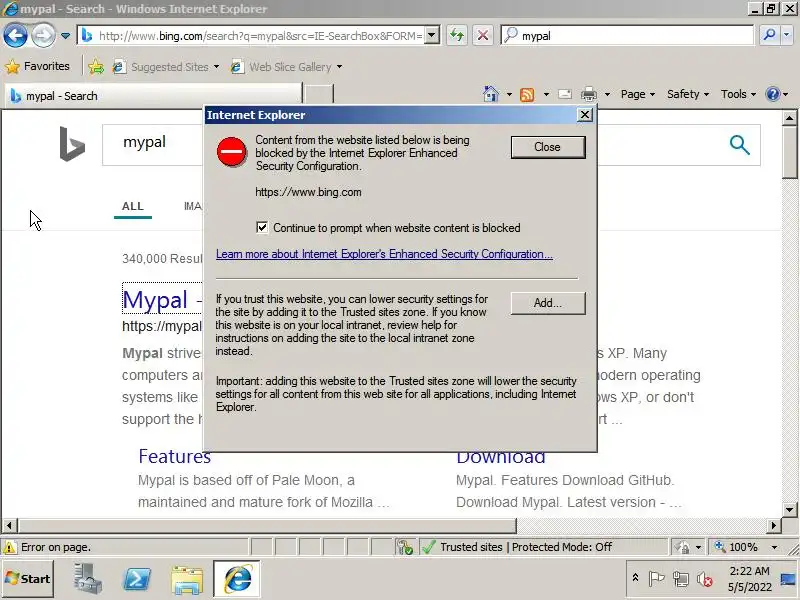Viewport: 800px width, 600px height.
Task: Click the privacy lock status bar icon
Action: [683, 547]
